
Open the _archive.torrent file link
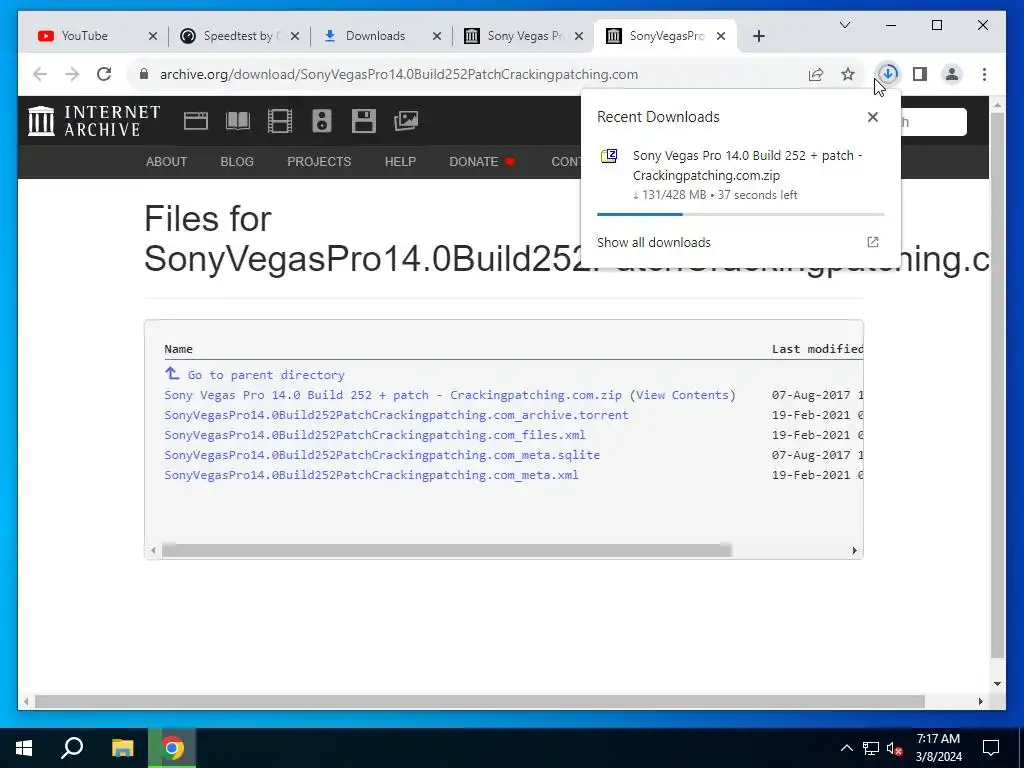(396, 415)
